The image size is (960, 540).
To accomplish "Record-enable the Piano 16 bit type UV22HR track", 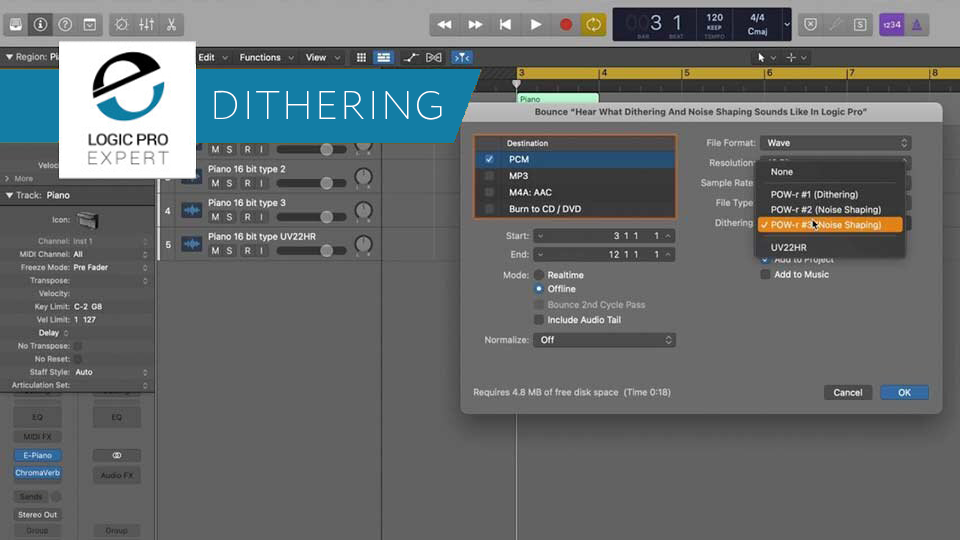I will [247, 250].
